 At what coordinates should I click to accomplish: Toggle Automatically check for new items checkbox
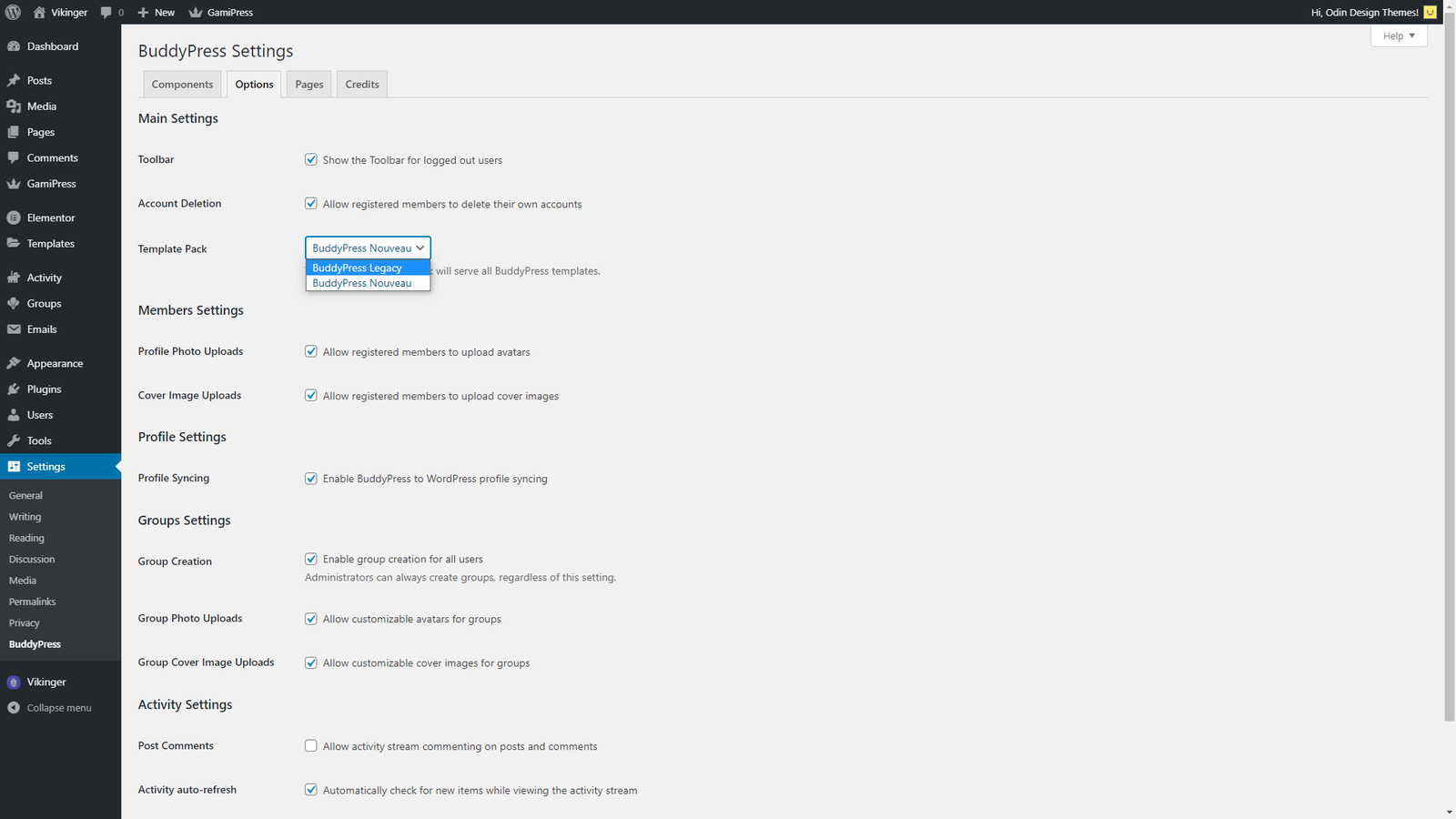[311, 790]
